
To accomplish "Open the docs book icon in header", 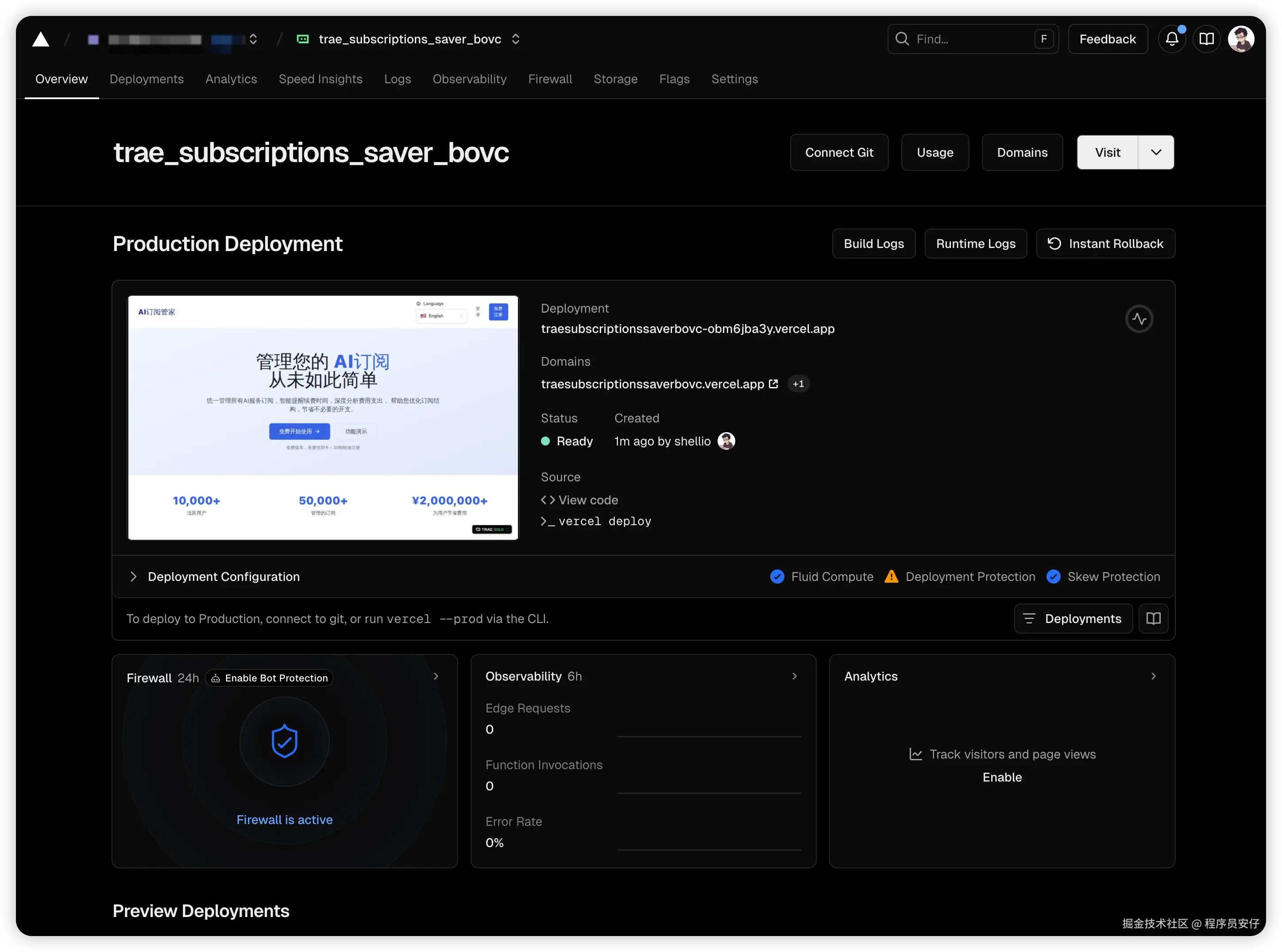I will click(1206, 39).
